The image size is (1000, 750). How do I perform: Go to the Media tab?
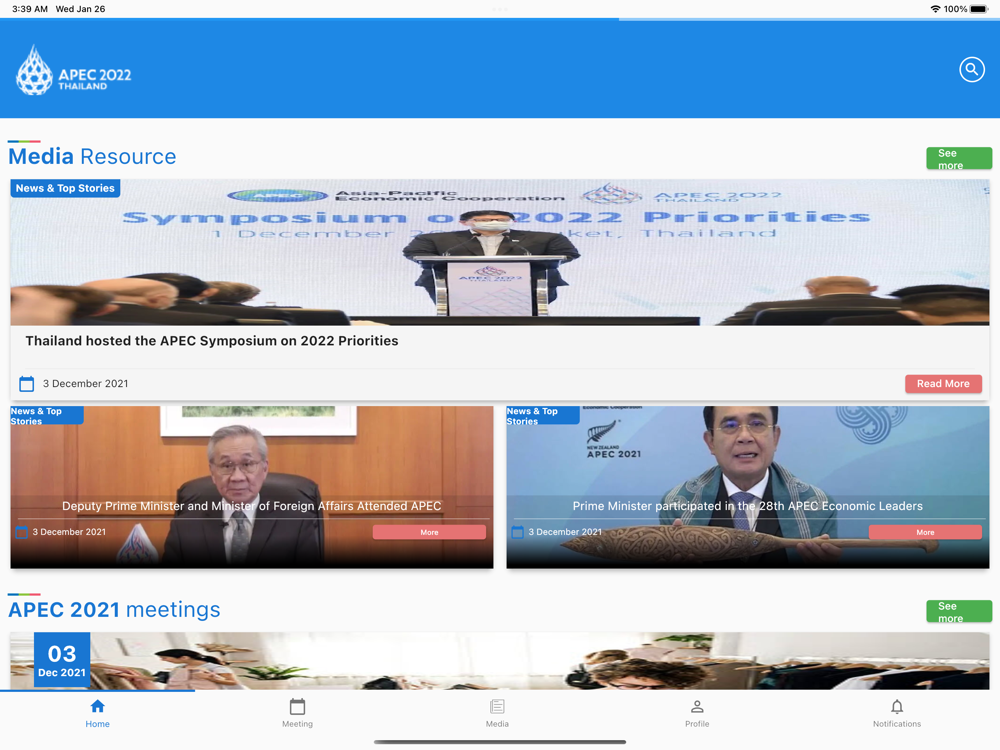497,714
